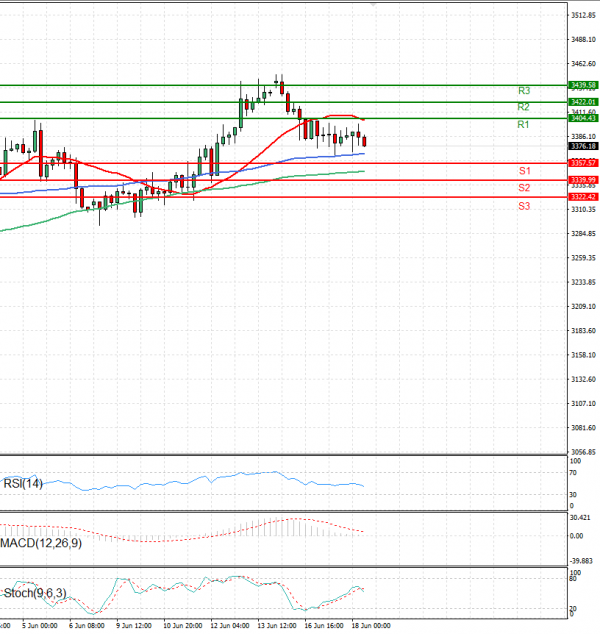Screen dimensions: 600x634
Task: Select the green 3404.43 price tag
Action: [x=583, y=118]
